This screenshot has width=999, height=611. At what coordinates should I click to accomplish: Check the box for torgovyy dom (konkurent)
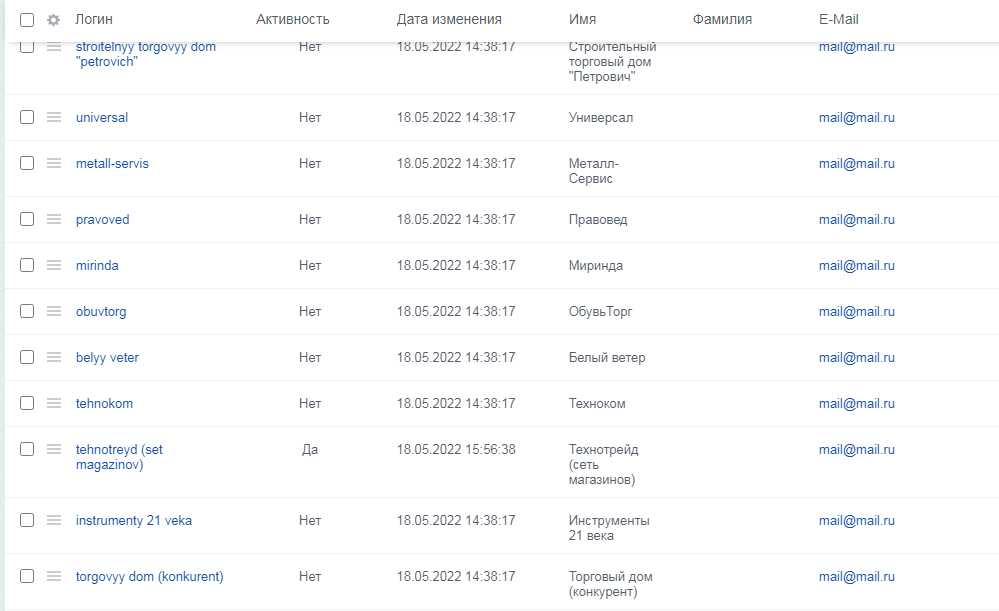tap(27, 576)
